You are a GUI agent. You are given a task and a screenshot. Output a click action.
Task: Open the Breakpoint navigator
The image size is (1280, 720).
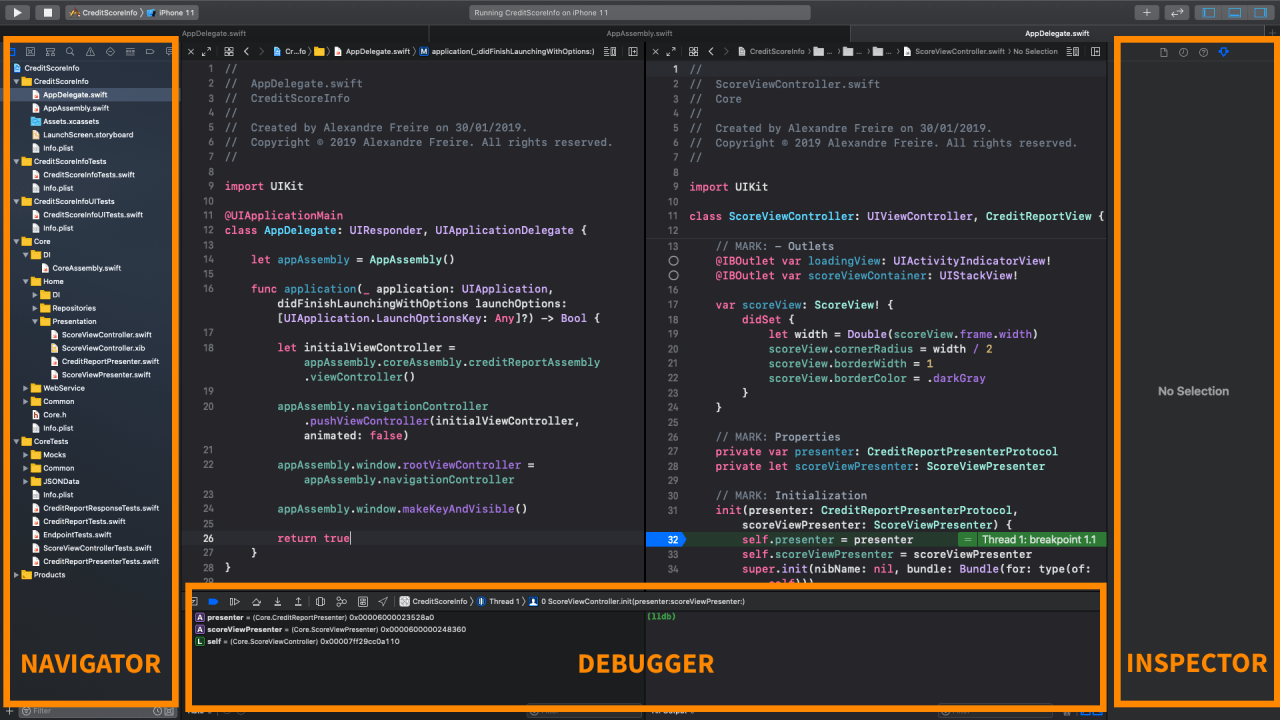point(149,51)
